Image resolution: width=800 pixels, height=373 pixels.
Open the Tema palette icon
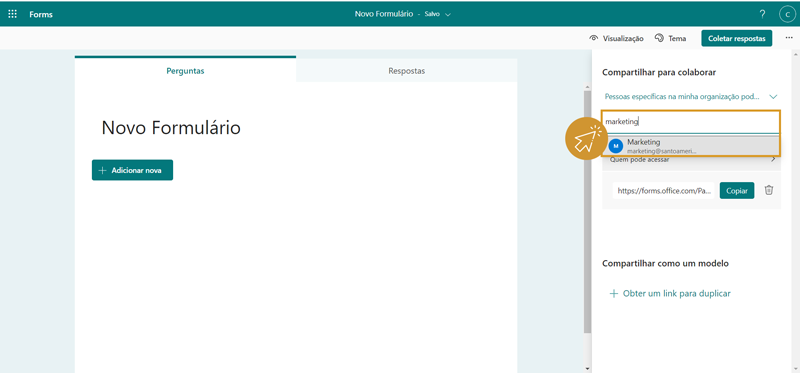660,38
